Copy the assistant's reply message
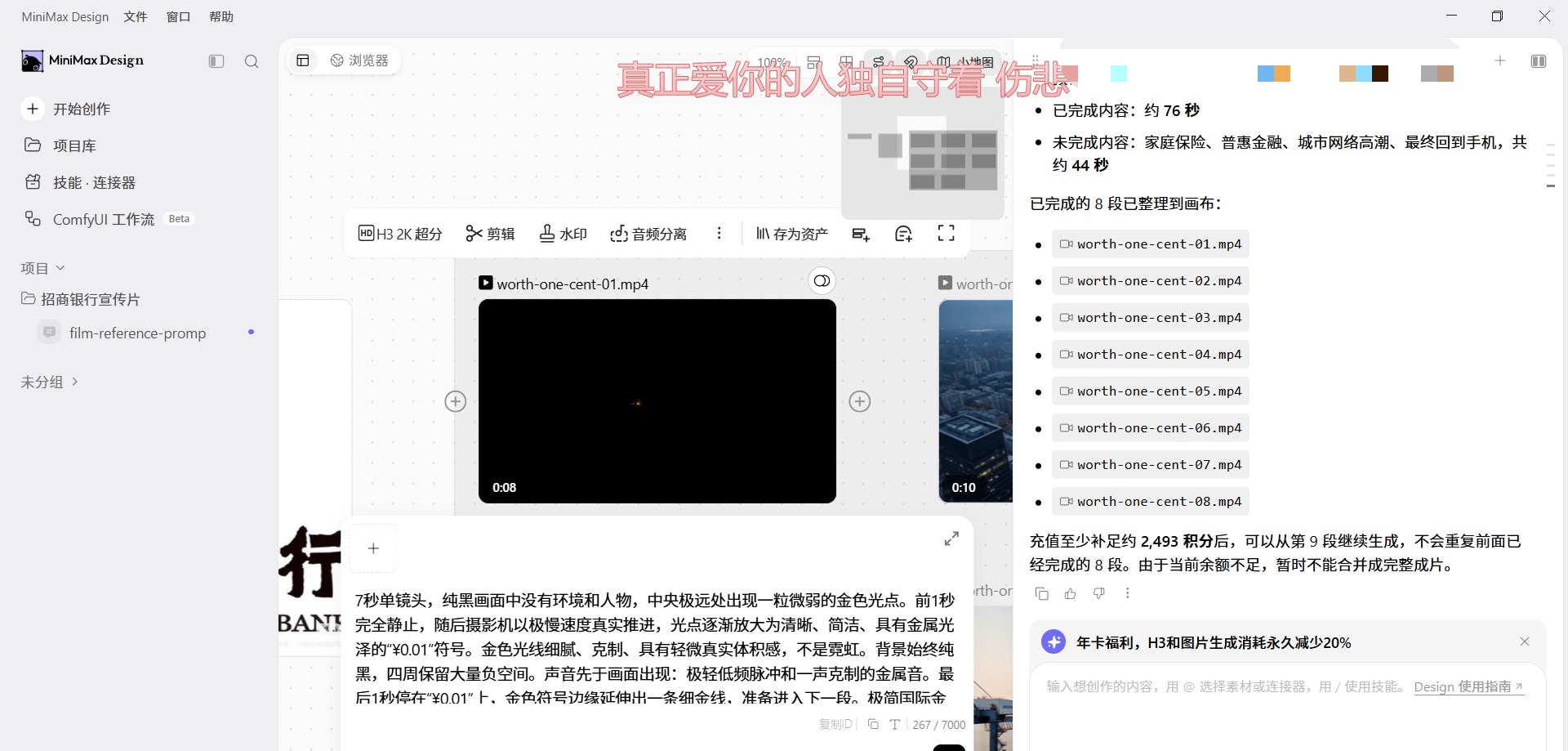The width and height of the screenshot is (1568, 751). pos(1041,593)
